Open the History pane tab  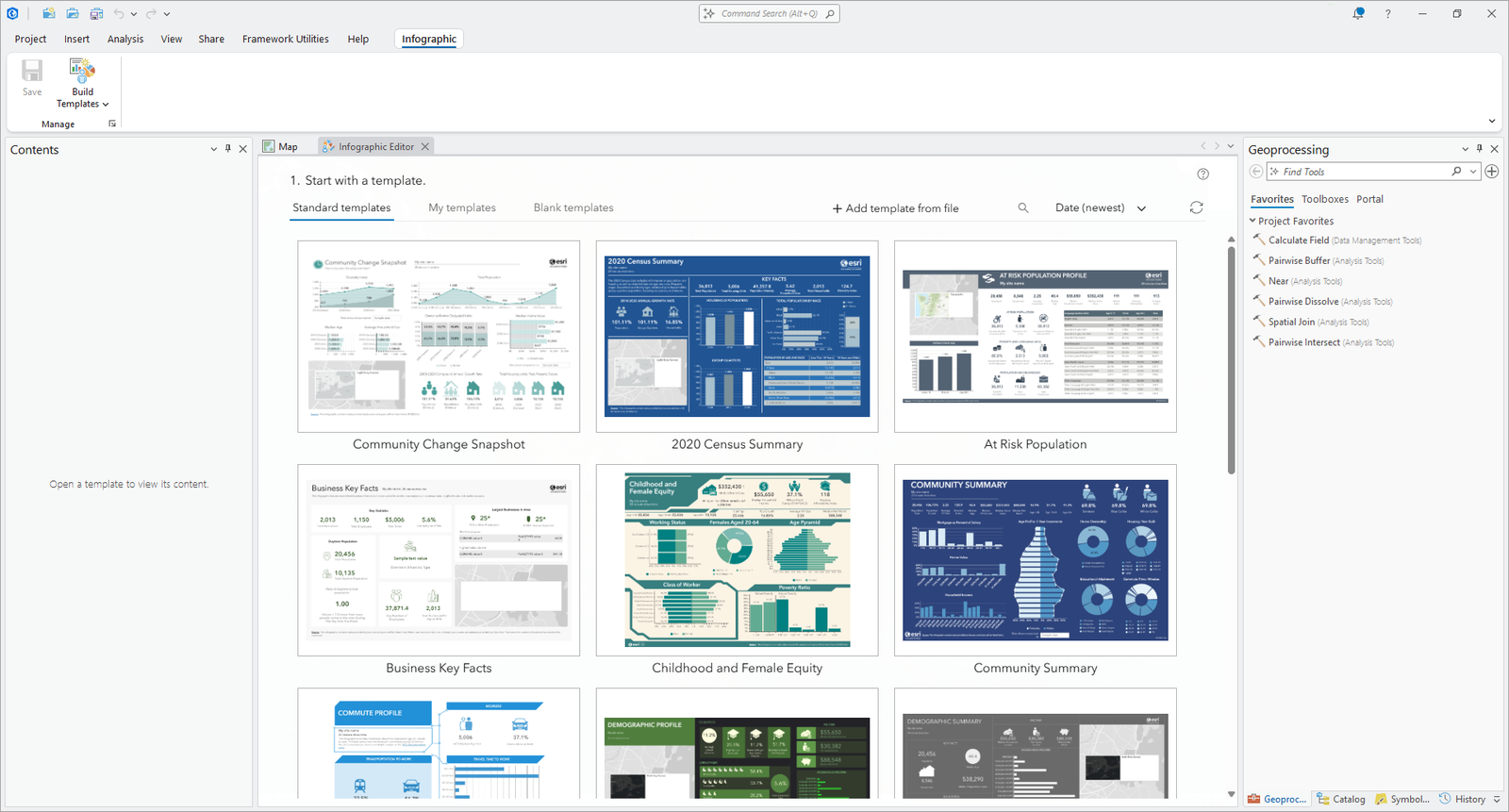point(1462,799)
